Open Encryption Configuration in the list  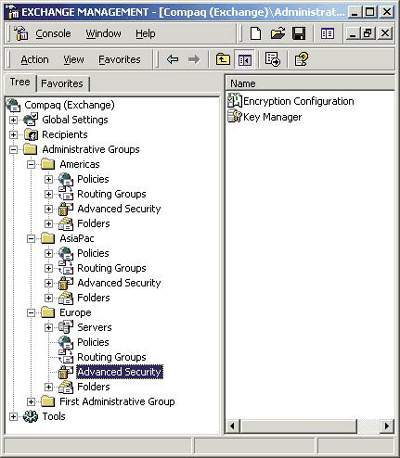pyautogui.click(x=291, y=101)
